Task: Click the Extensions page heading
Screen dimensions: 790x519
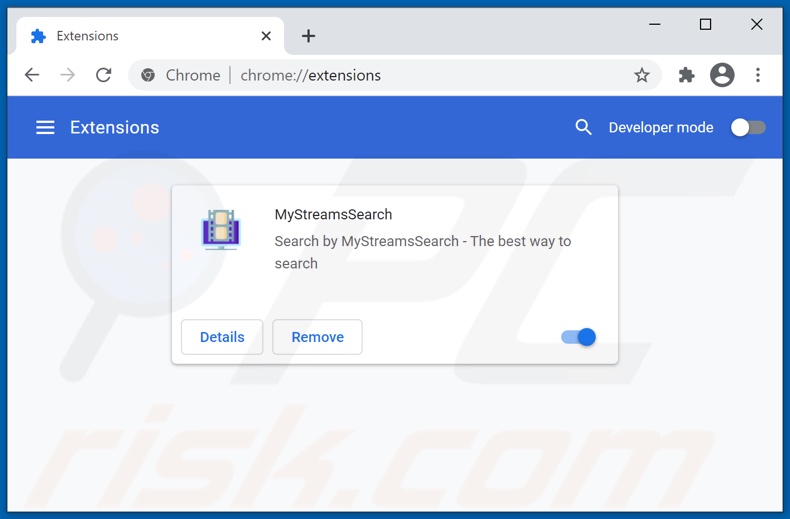Action: coord(114,127)
